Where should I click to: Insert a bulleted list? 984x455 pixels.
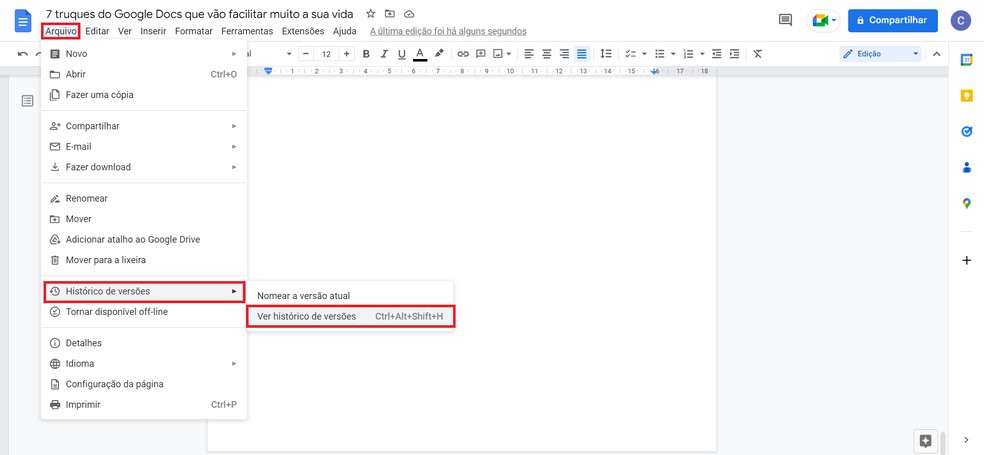point(660,54)
